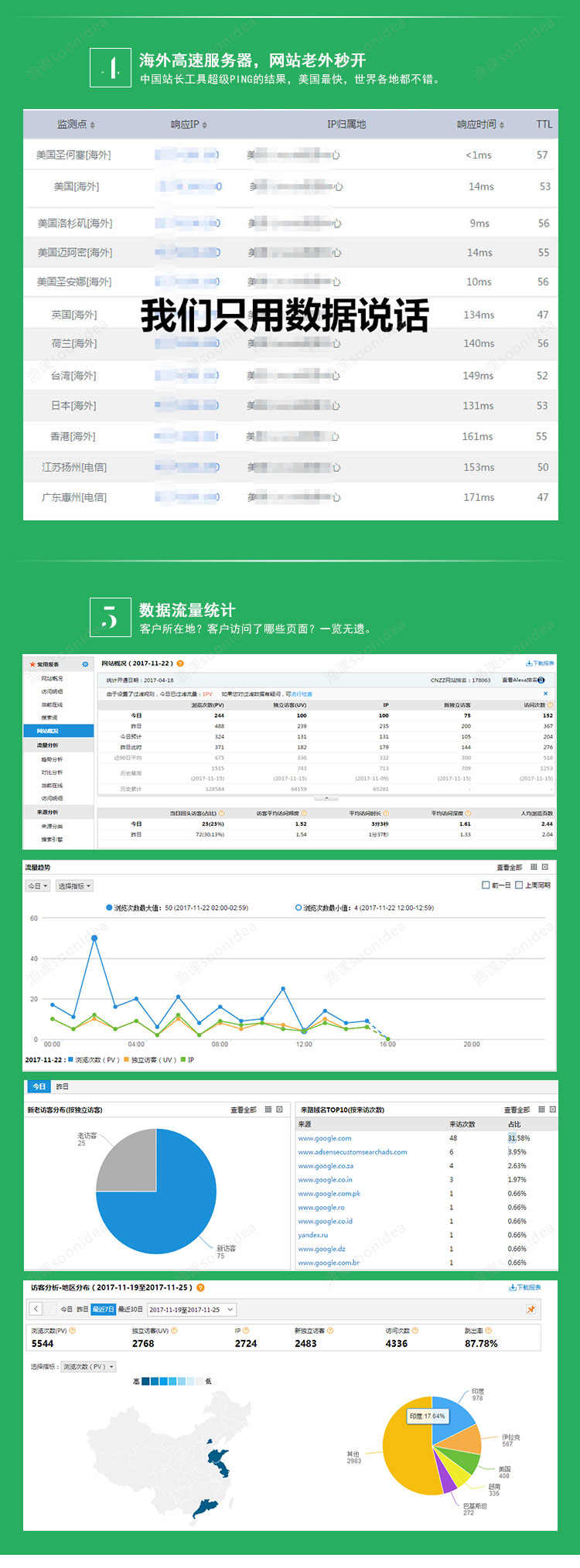
Task: Toggle the 浏览次数(PV) series in chart legend
Action: 94,1060
